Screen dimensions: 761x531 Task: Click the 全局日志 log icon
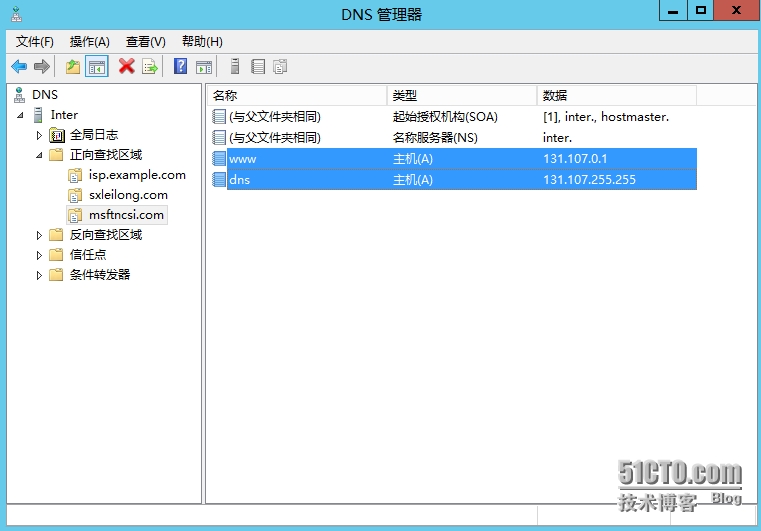pyautogui.click(x=57, y=135)
